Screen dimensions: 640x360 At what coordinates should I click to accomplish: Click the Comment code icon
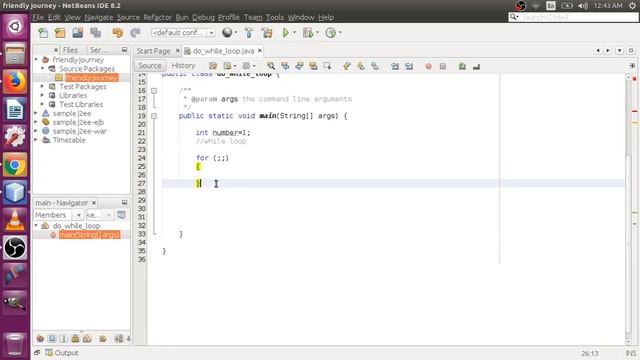pyautogui.click(x=462, y=66)
